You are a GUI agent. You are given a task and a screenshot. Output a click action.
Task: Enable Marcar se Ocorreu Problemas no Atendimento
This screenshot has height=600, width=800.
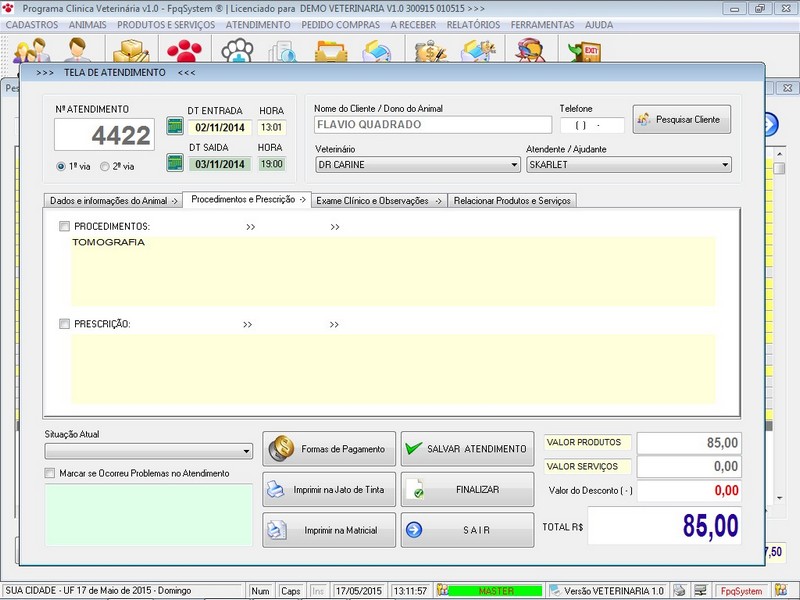pos(51,473)
